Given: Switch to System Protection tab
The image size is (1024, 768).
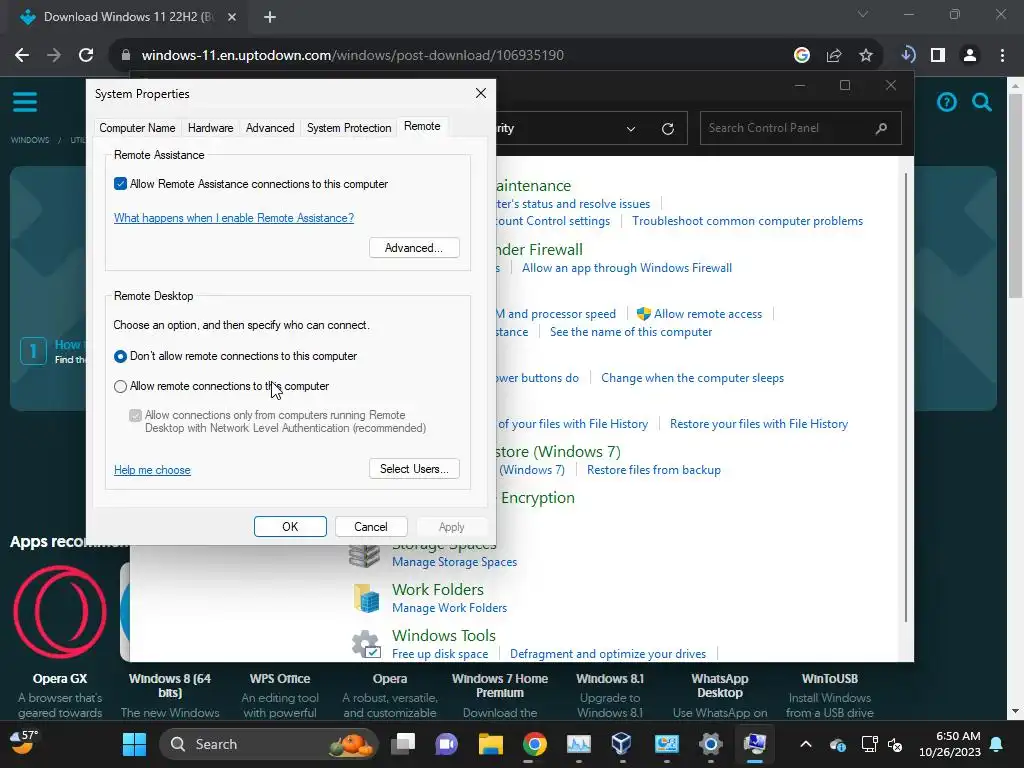Looking at the screenshot, I should 349,128.
